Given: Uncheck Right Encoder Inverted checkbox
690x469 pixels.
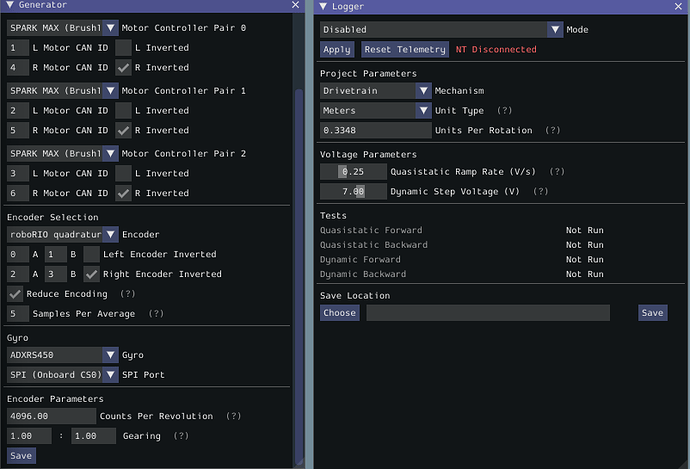Looking at the screenshot, I should coord(92,274).
